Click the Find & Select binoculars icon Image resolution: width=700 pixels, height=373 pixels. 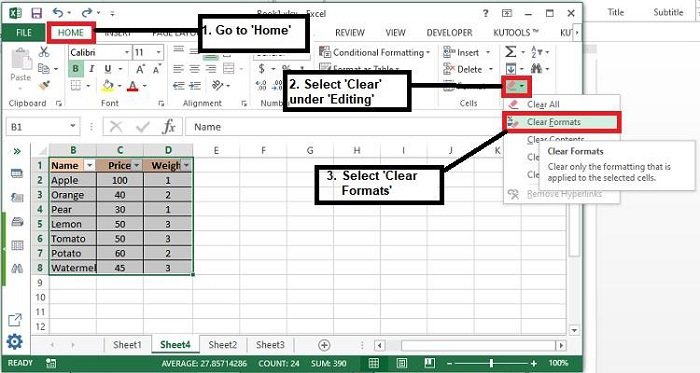(537, 69)
